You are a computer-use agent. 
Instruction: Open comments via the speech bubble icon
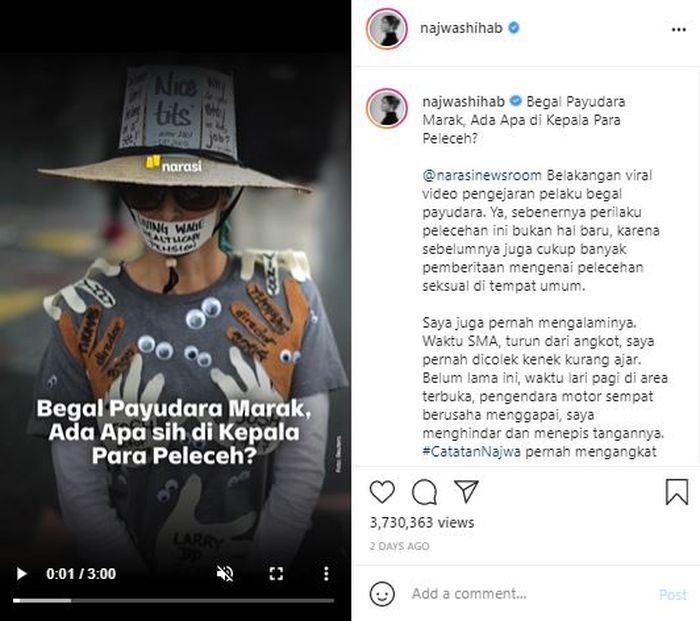pos(424,492)
